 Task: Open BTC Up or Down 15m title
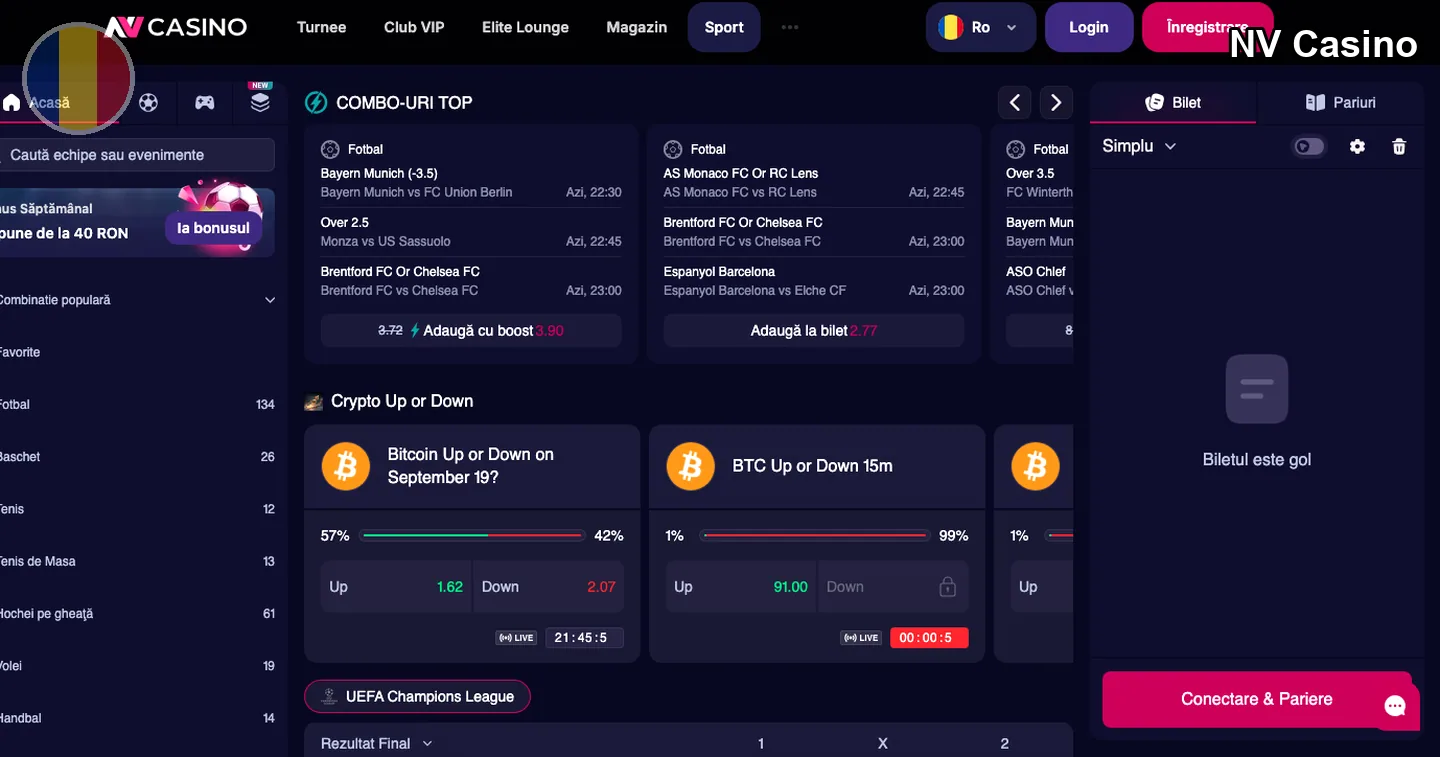point(812,466)
